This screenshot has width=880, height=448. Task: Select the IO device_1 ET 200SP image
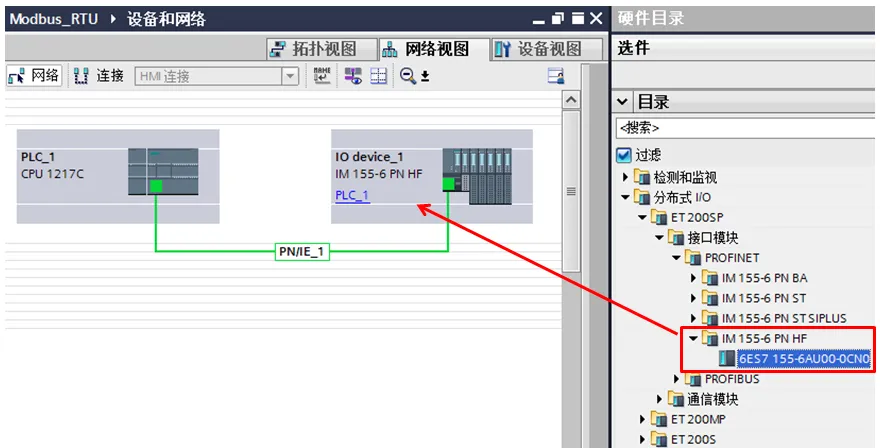(477, 176)
